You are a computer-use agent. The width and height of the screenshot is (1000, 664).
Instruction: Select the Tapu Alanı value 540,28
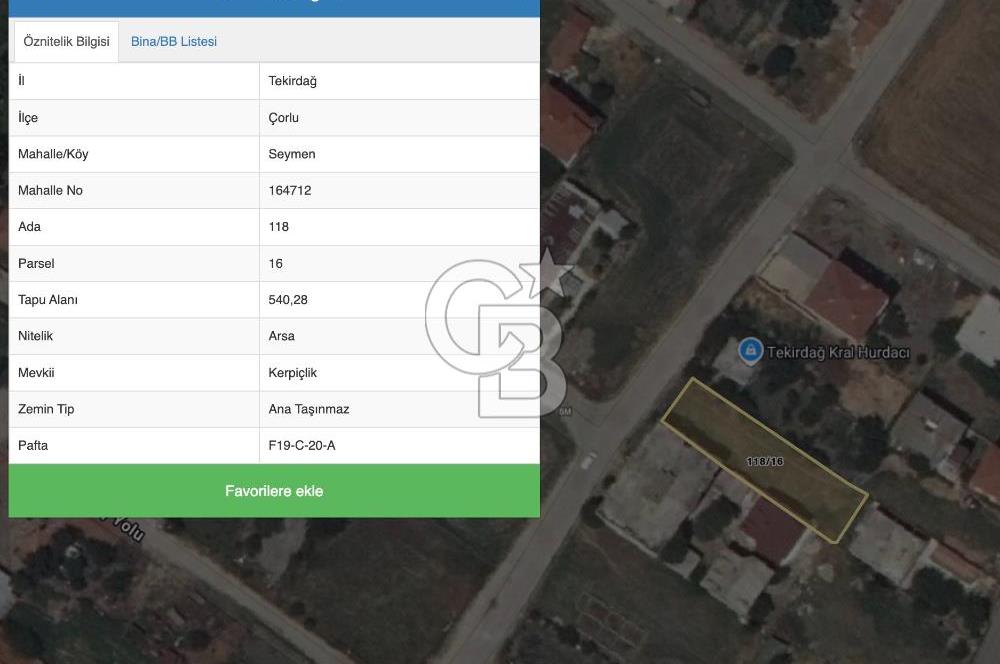[x=288, y=300]
